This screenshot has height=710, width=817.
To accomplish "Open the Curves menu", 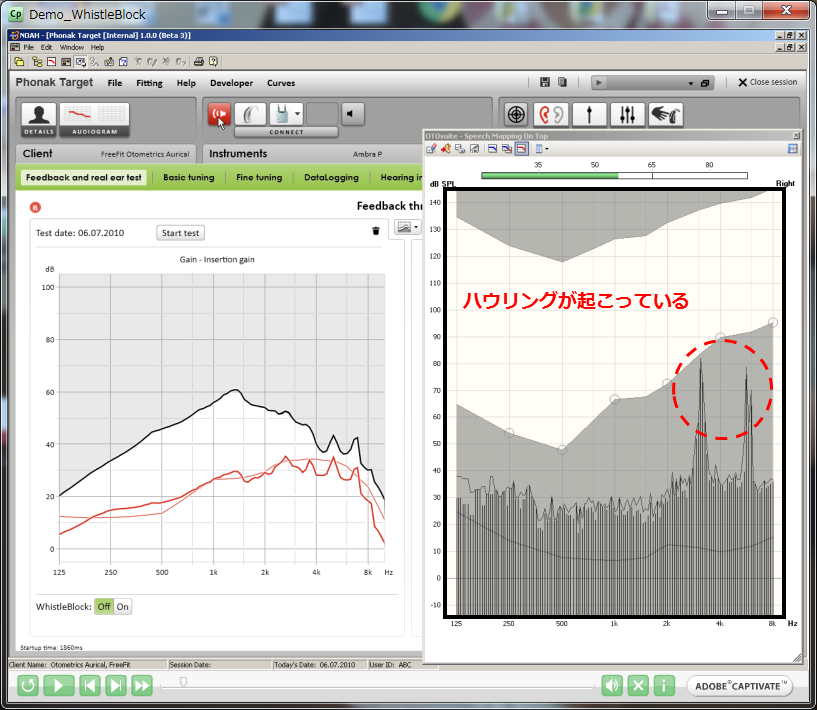I will (281, 83).
